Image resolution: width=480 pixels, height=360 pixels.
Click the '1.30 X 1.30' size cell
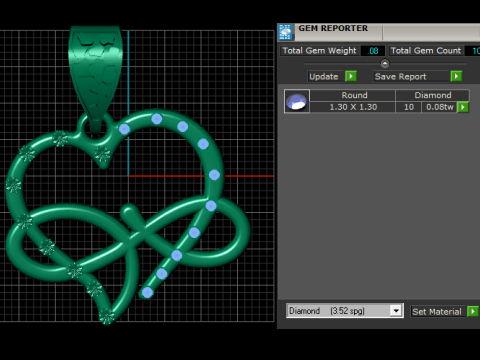coord(353,107)
